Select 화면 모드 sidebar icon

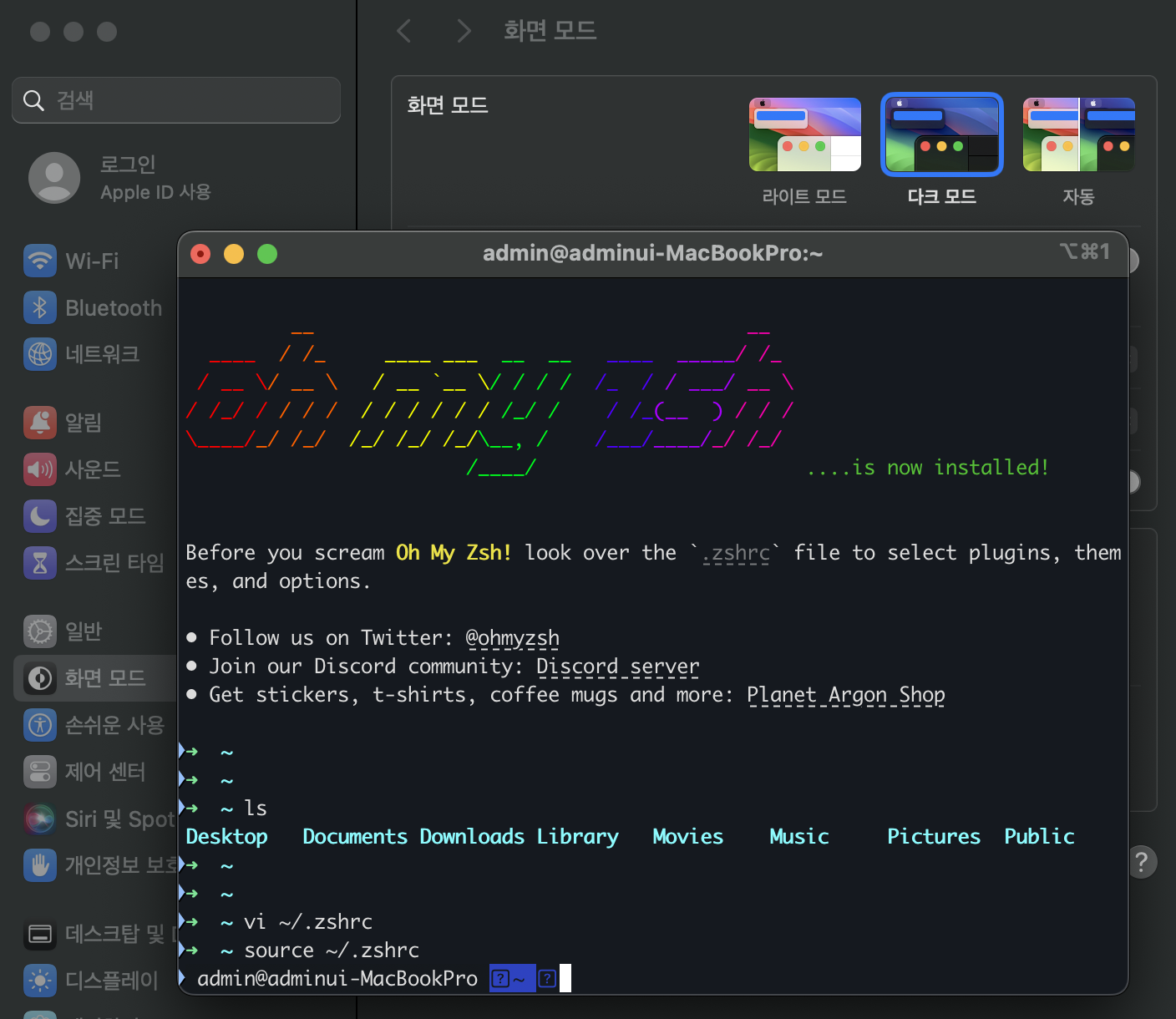click(x=40, y=678)
